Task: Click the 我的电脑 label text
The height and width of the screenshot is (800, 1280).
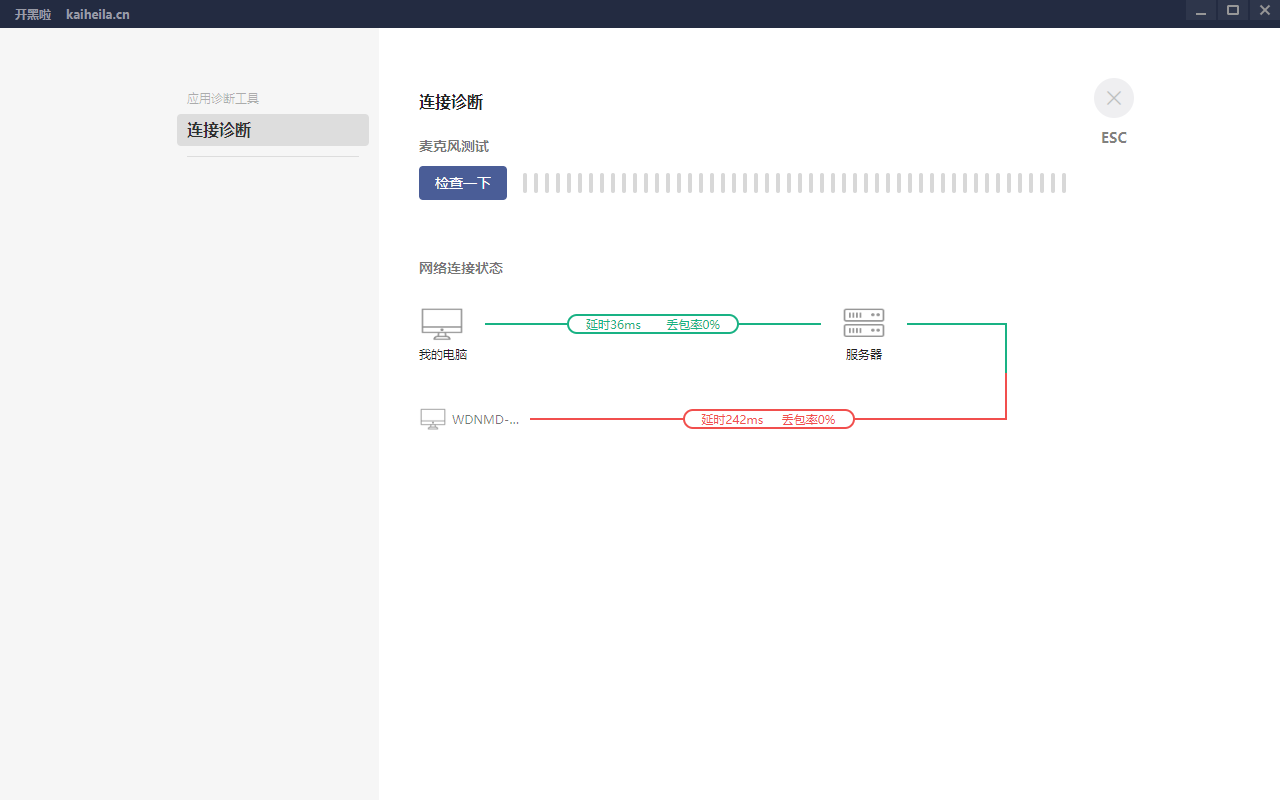Action: [443, 354]
